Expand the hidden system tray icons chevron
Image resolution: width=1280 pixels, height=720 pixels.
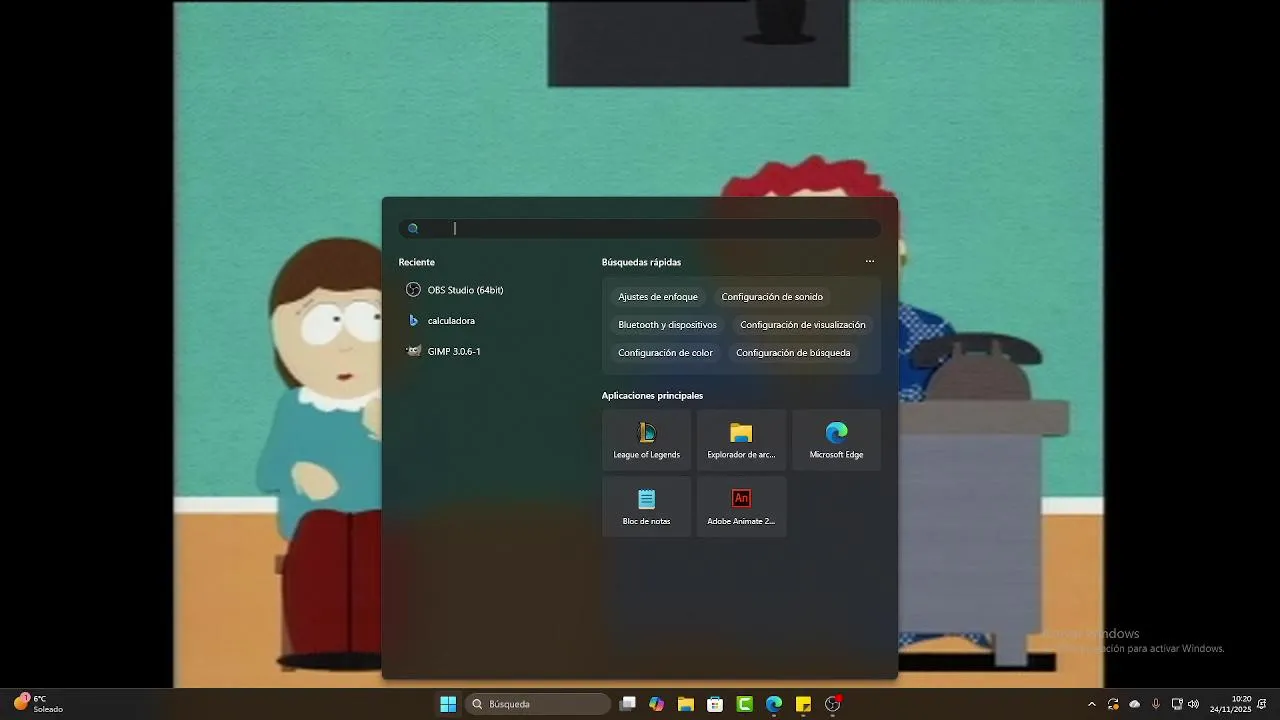coord(1092,704)
